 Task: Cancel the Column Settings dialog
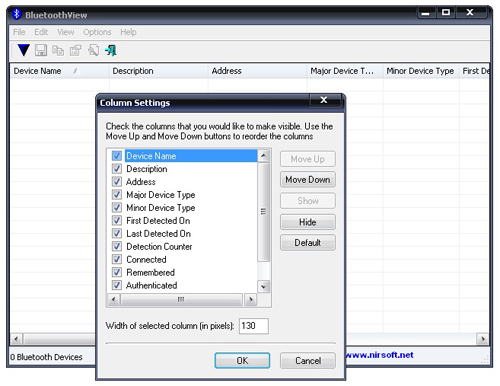308,361
